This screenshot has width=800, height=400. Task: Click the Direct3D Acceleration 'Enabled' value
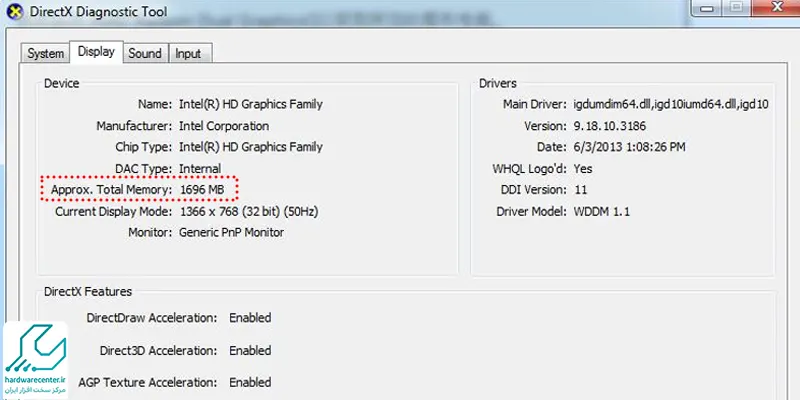250,351
